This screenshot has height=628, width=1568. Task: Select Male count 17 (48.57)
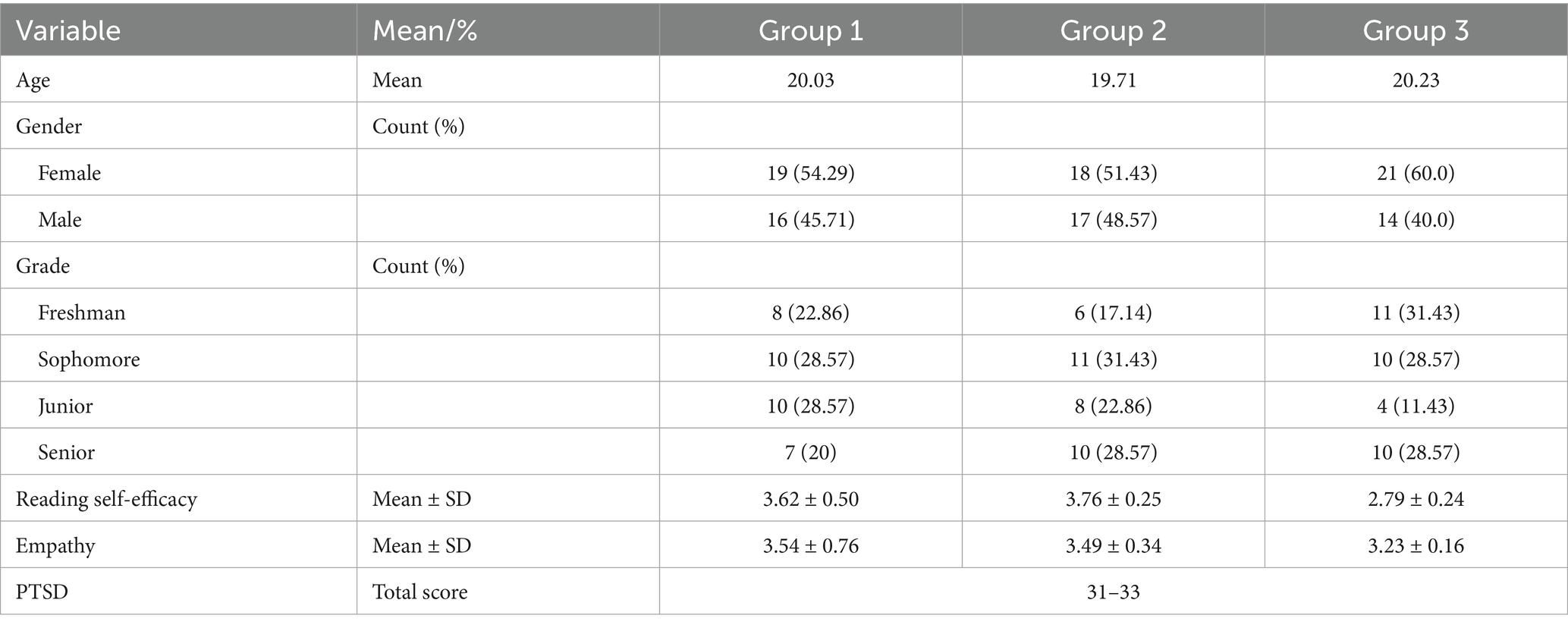[x=1113, y=220]
